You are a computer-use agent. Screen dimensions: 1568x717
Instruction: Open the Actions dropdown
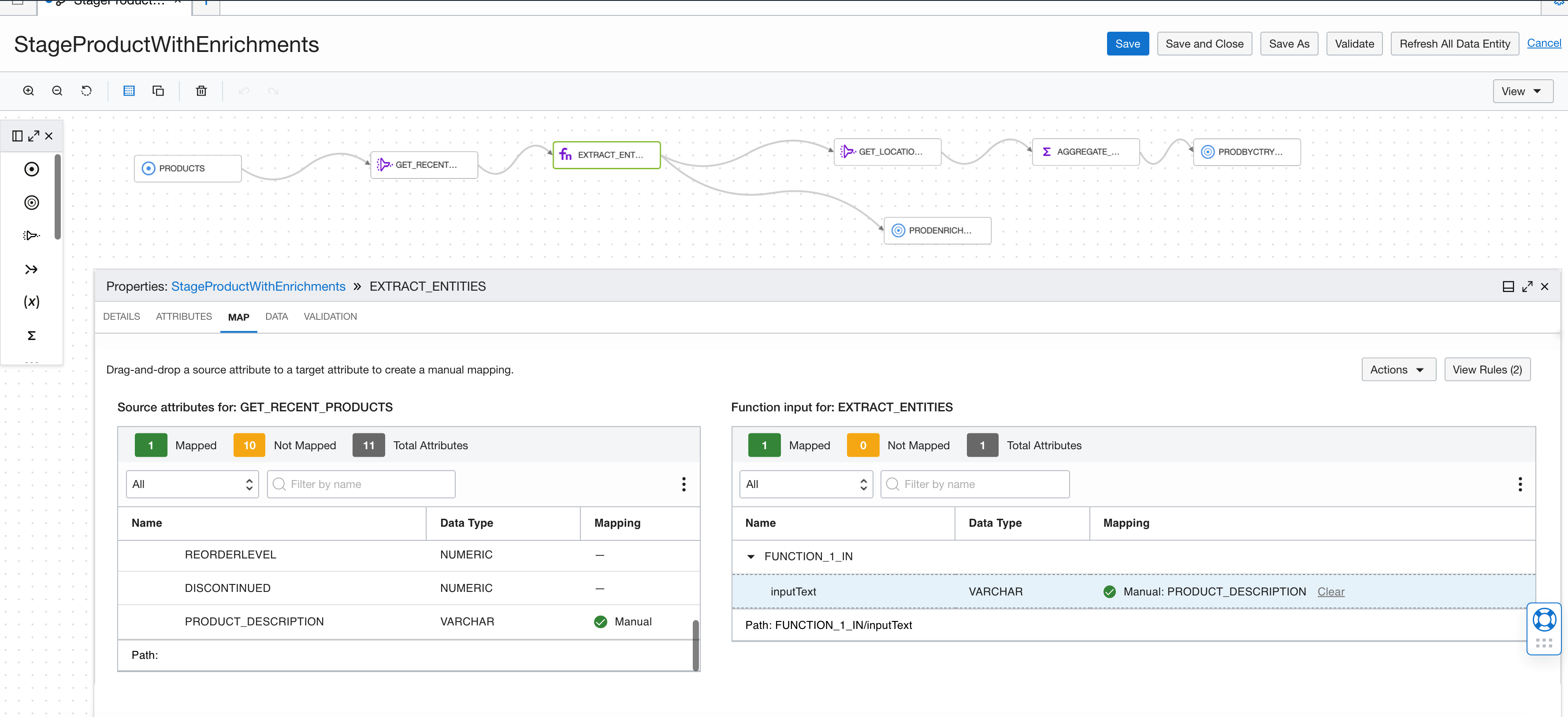click(x=1398, y=369)
